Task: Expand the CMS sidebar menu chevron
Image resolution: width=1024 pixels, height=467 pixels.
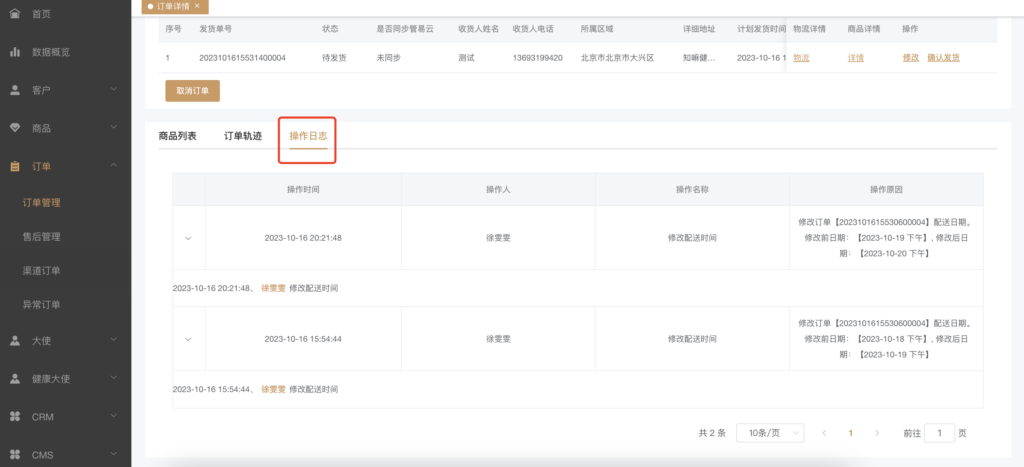Action: (114, 454)
